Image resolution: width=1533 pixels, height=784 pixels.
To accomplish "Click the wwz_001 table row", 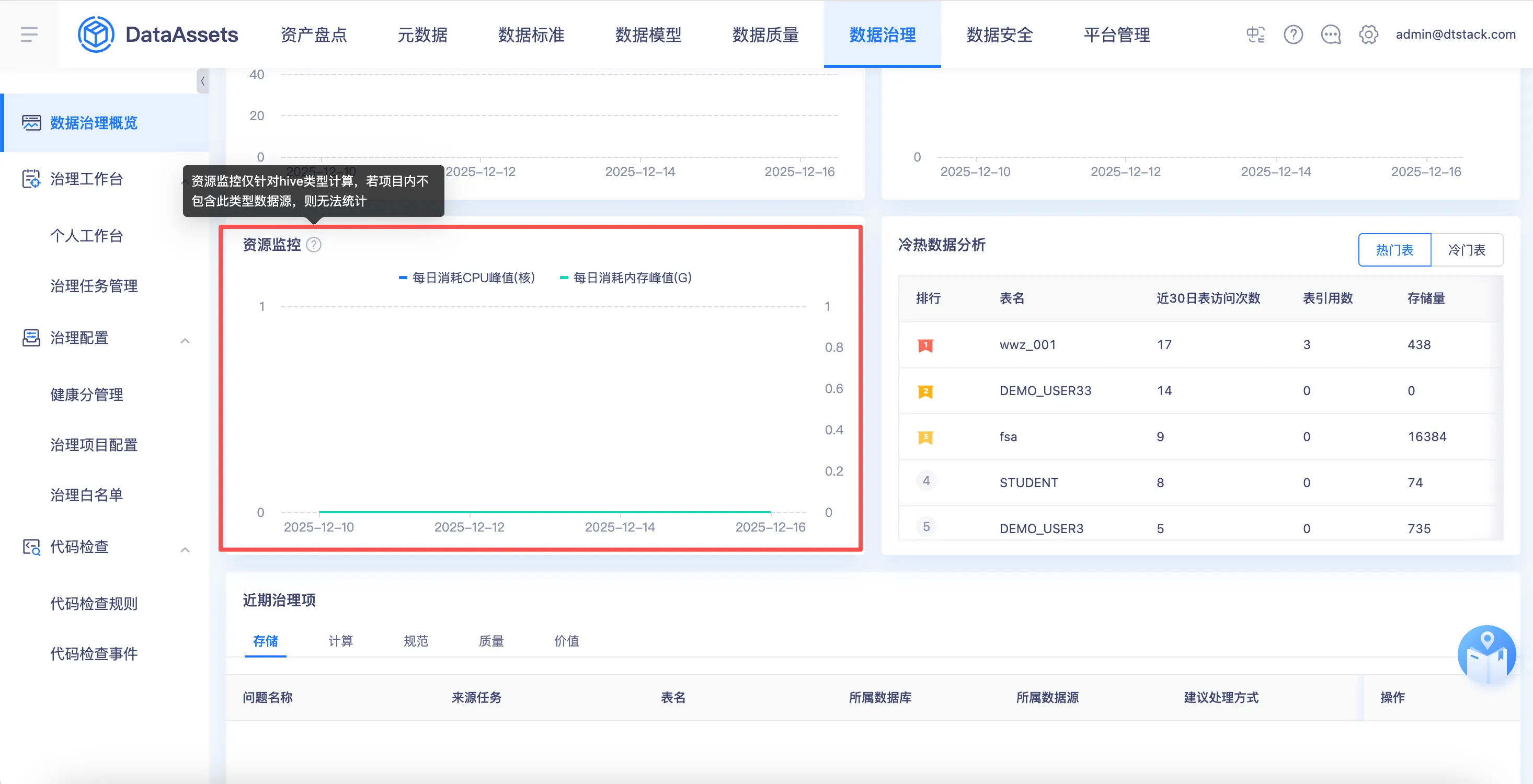I will pos(1027,344).
